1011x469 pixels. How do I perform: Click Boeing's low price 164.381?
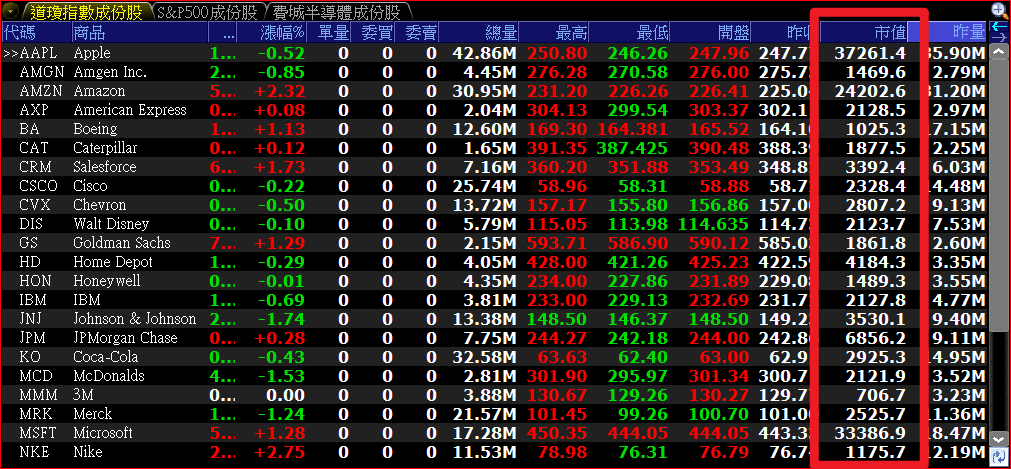click(x=633, y=129)
